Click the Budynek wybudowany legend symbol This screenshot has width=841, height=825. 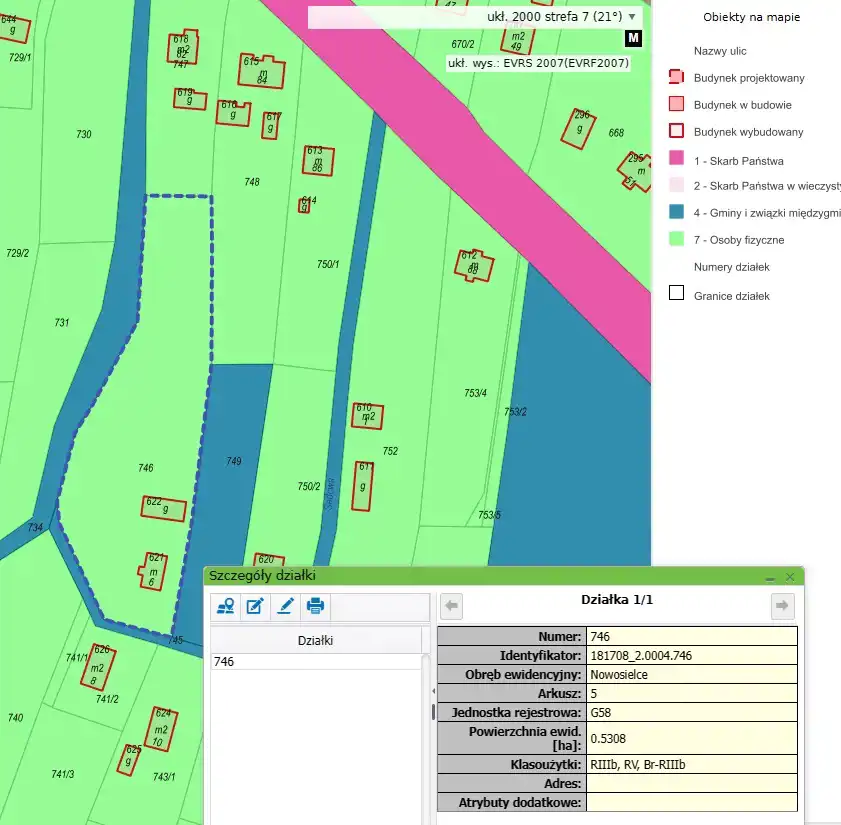pyautogui.click(x=677, y=131)
